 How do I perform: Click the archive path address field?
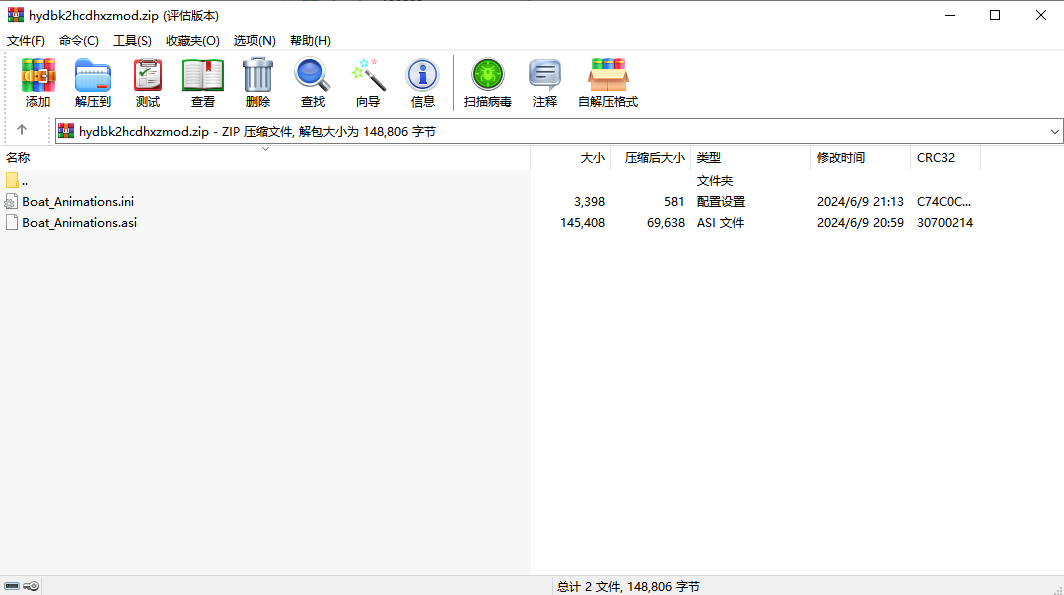coord(558,132)
